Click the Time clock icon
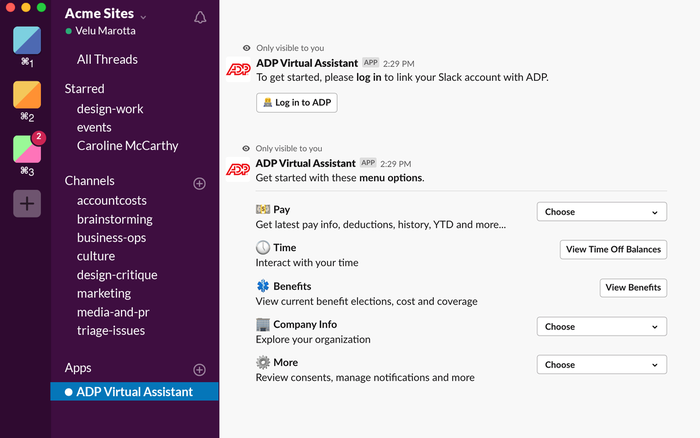Viewport: 700px width, 438px height. (262, 247)
